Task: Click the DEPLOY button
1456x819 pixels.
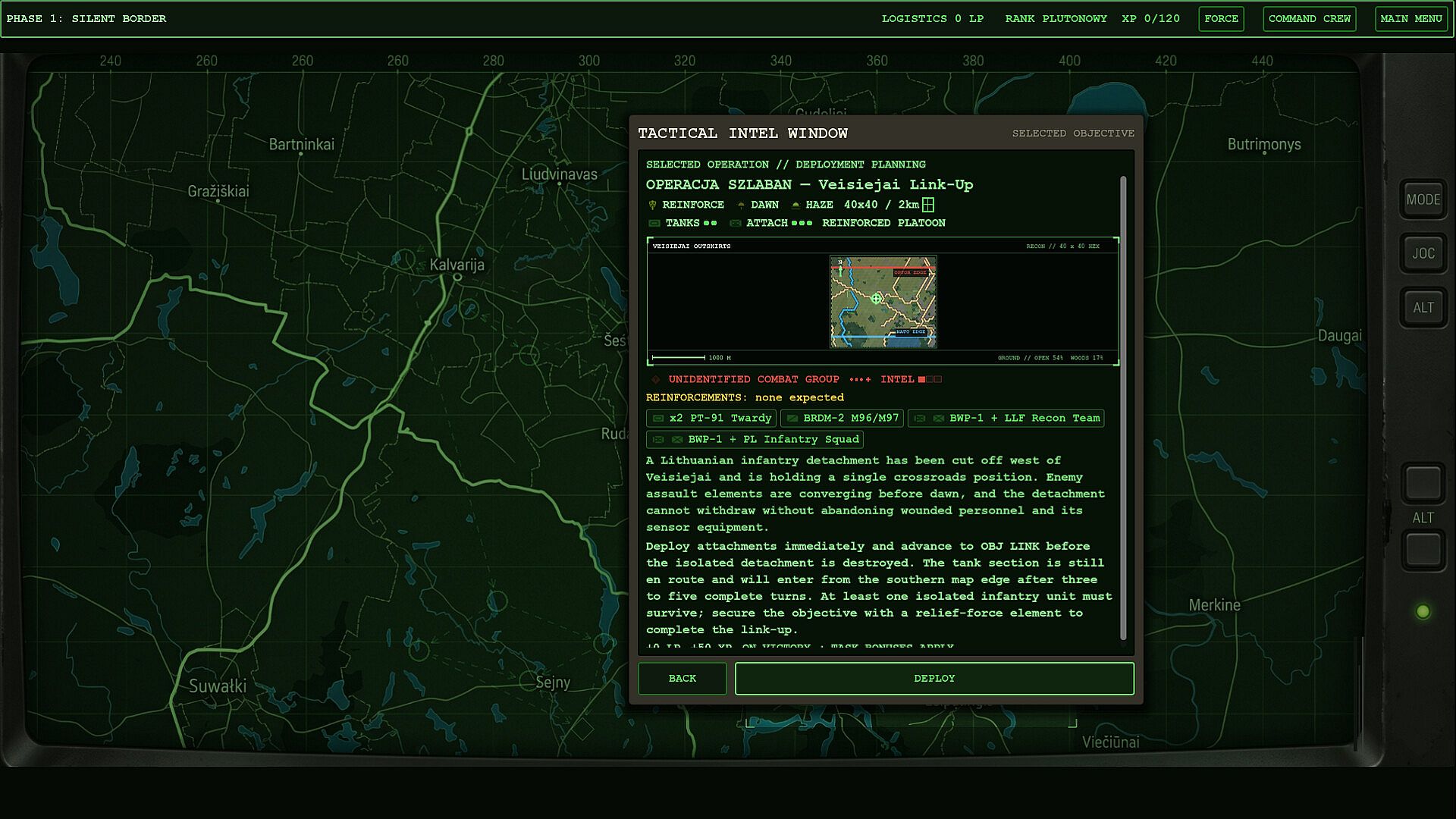Action: tap(934, 679)
